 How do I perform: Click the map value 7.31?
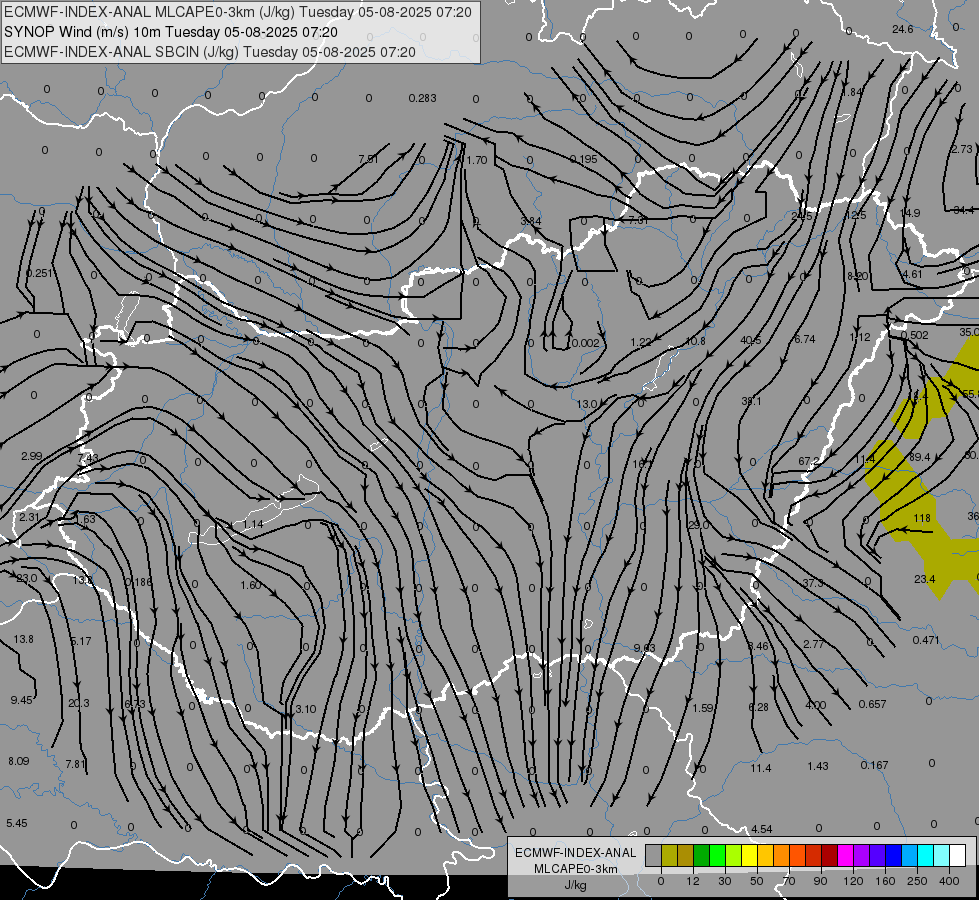638,220
